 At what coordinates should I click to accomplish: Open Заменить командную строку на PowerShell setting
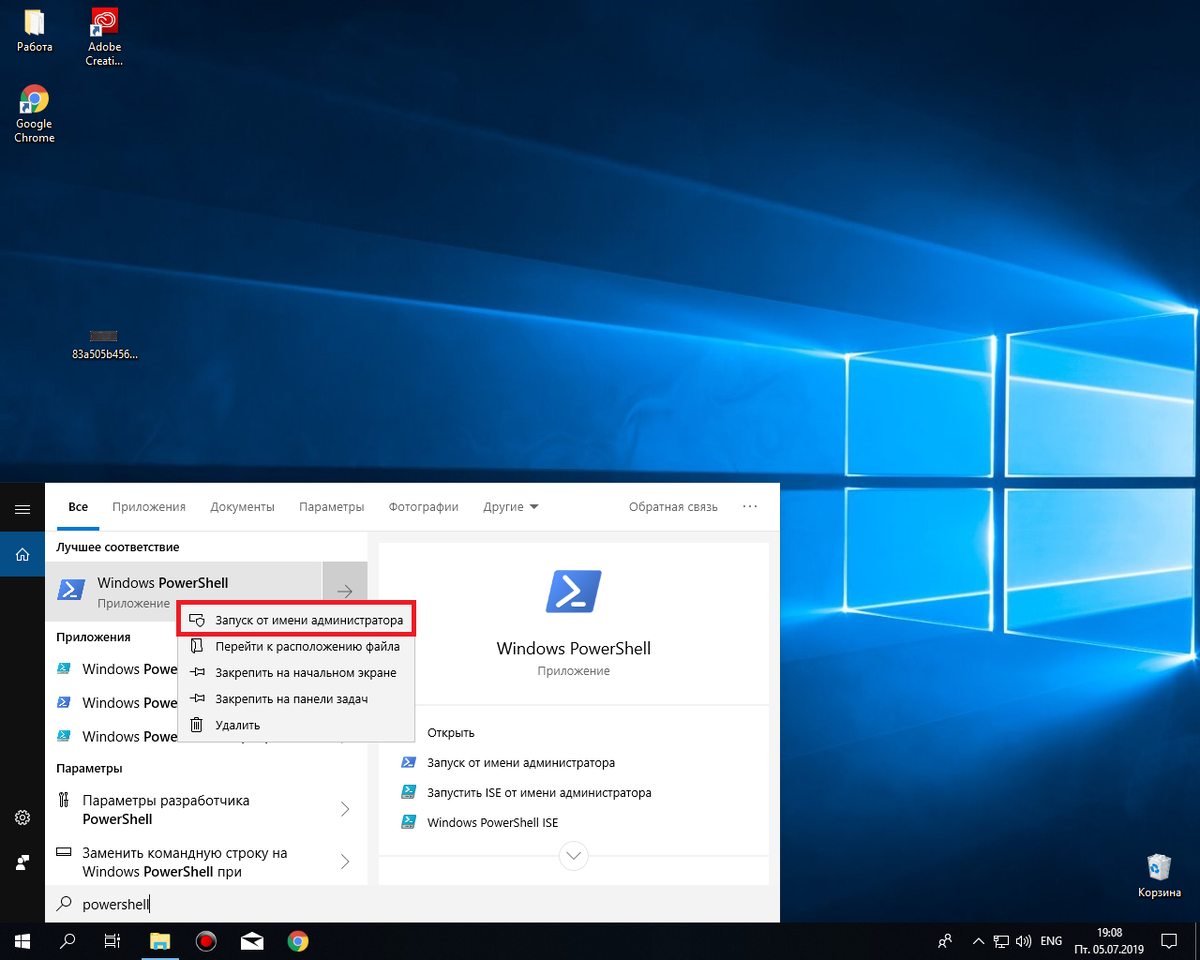coord(184,862)
